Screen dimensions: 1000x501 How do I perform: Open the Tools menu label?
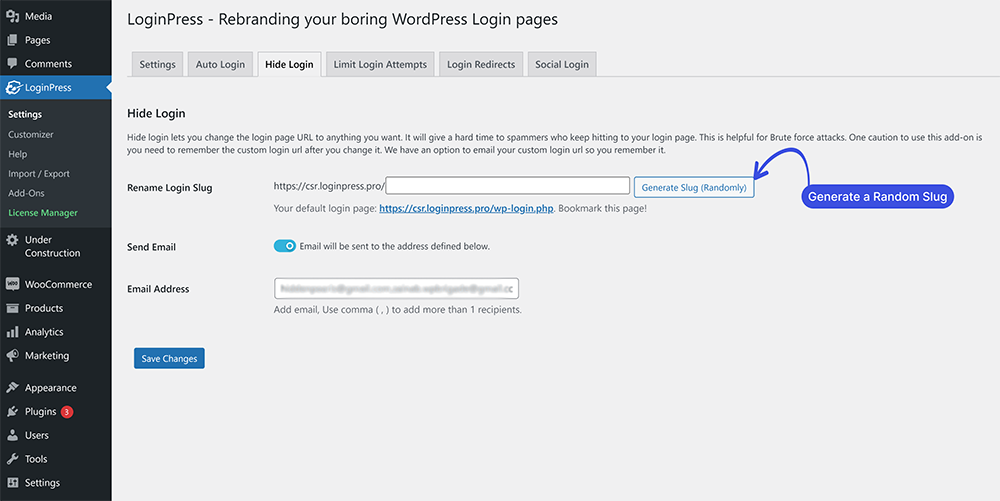point(36,459)
